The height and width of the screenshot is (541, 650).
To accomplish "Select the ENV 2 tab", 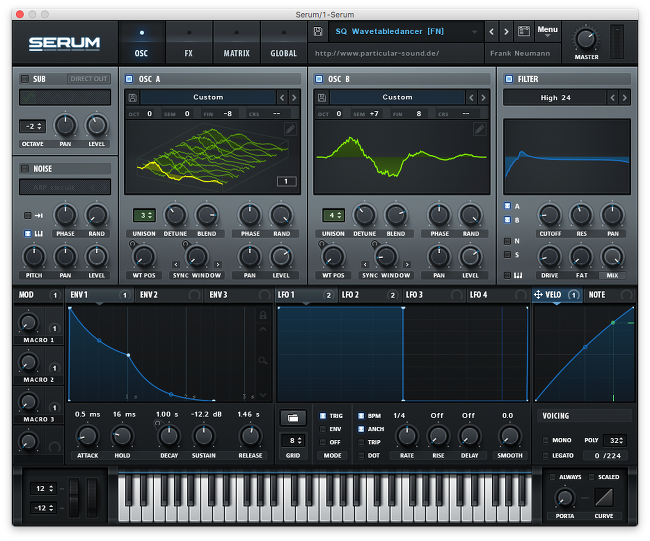I will click(x=169, y=295).
